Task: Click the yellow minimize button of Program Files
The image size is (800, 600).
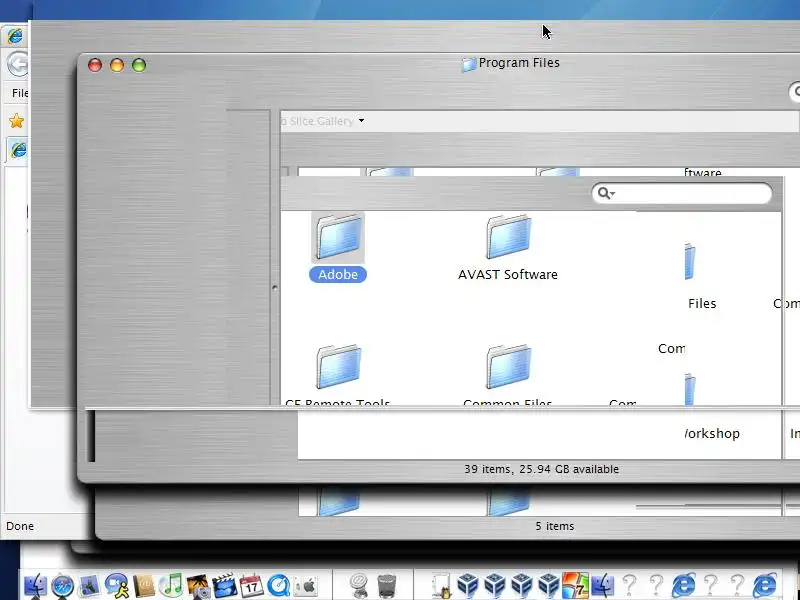Action: pos(117,65)
